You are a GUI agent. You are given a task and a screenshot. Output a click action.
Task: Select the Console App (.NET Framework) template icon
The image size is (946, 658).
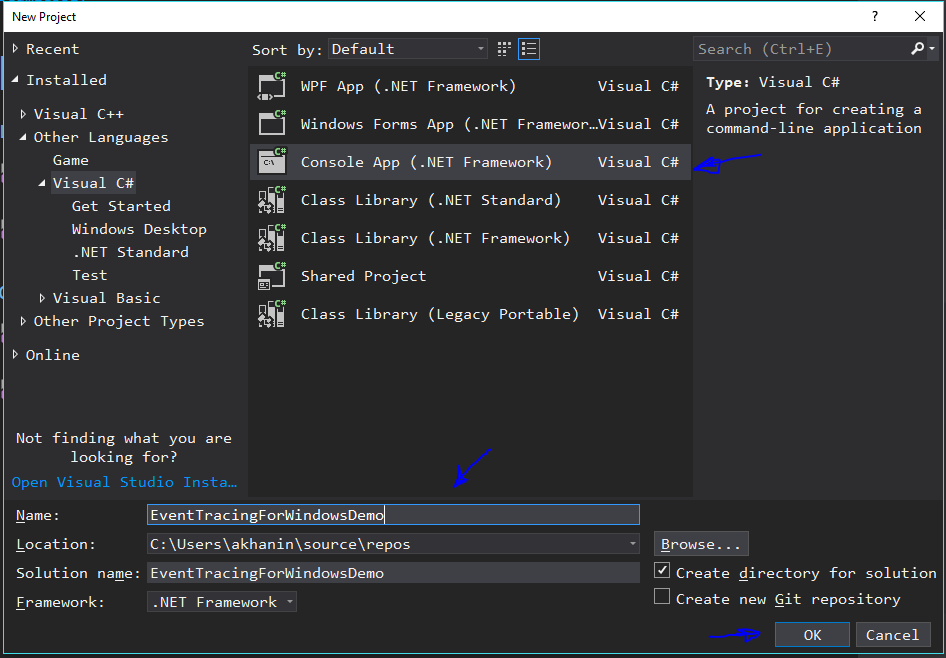pos(271,162)
